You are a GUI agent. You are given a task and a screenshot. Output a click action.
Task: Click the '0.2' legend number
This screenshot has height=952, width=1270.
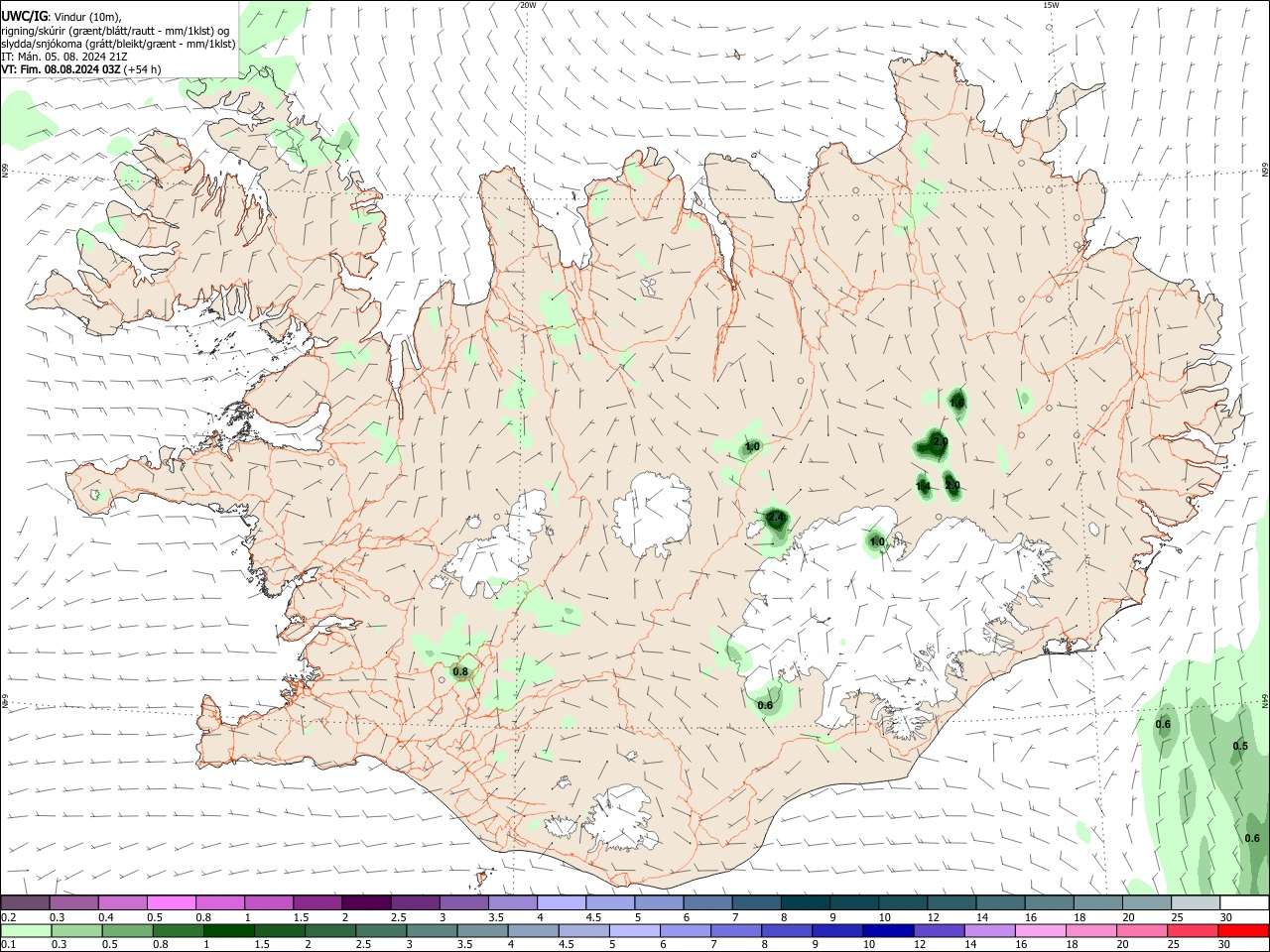coord(8,917)
